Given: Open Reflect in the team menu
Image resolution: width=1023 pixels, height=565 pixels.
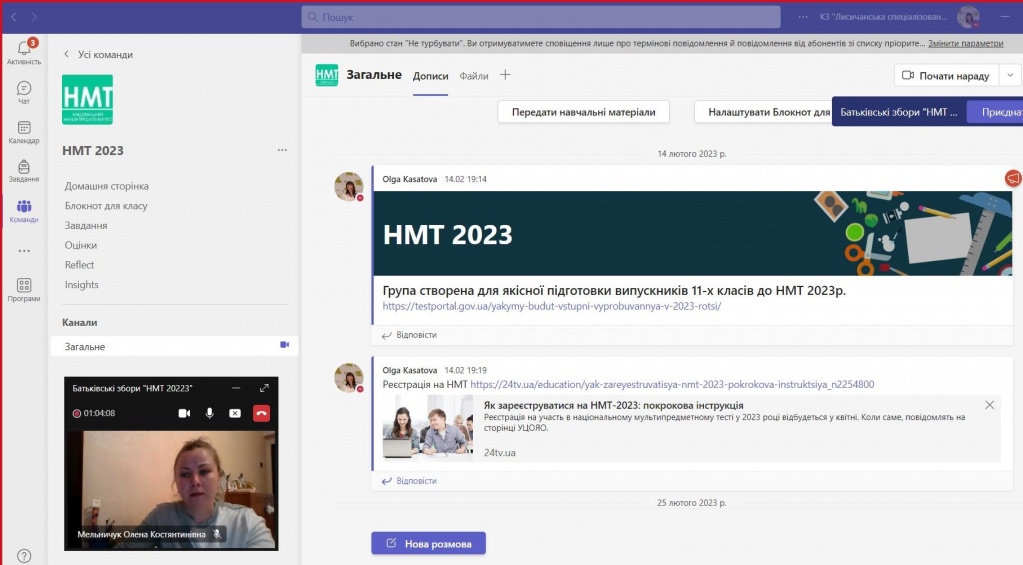Looking at the screenshot, I should tap(79, 265).
